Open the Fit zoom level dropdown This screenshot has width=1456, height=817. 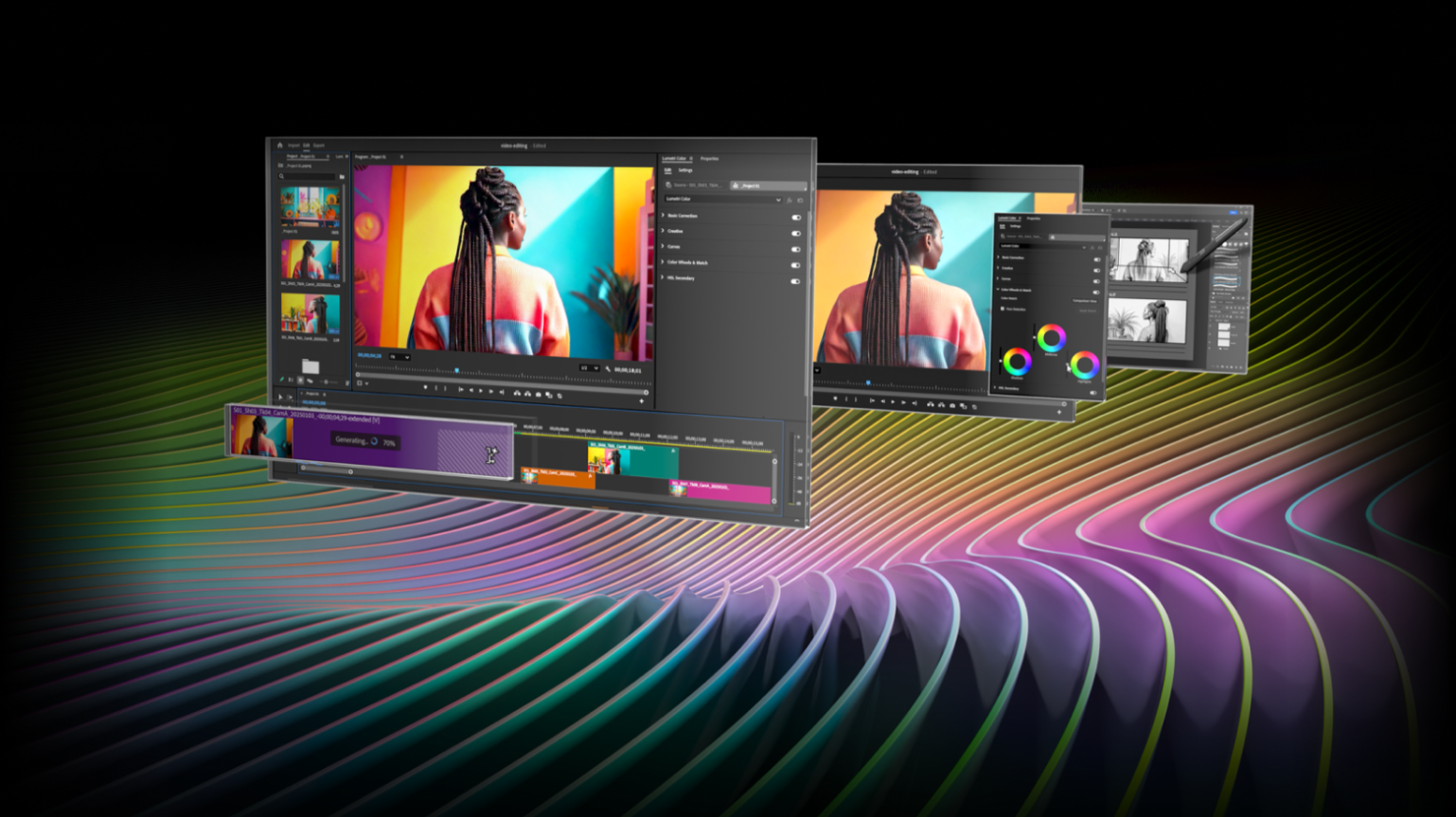coord(400,357)
